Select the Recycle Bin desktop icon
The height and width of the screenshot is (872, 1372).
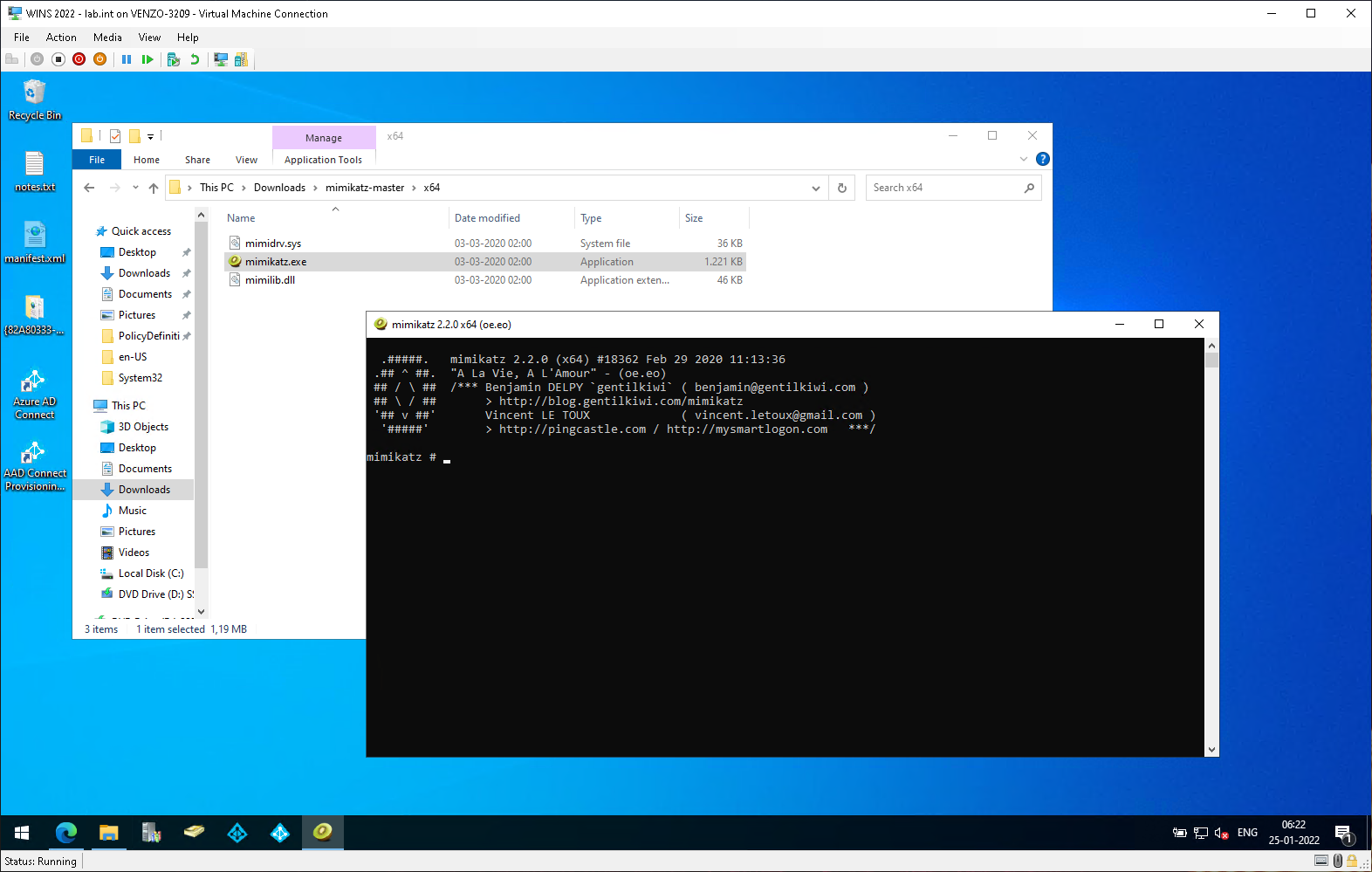35,100
